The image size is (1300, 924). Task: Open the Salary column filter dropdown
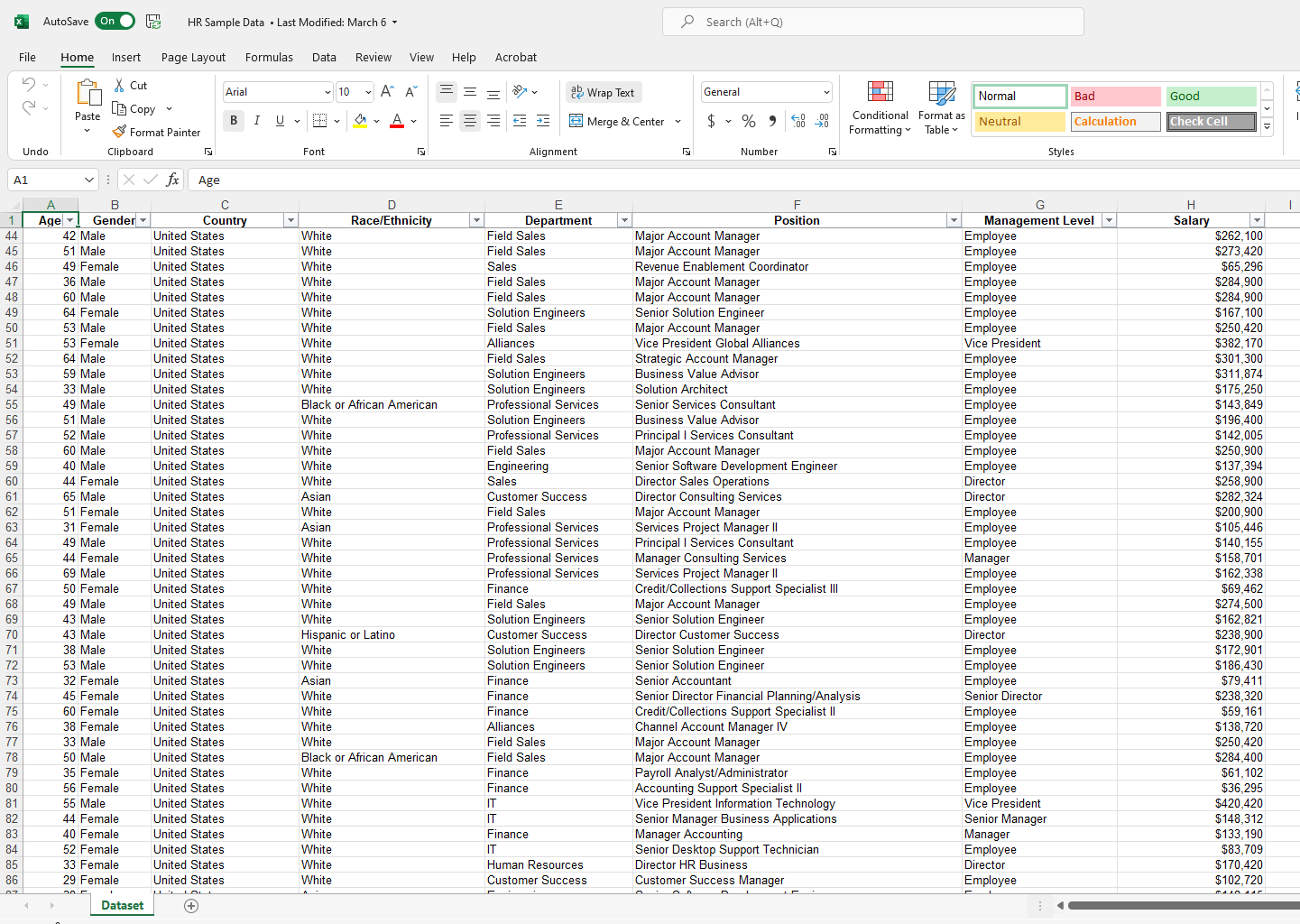[x=1257, y=220]
